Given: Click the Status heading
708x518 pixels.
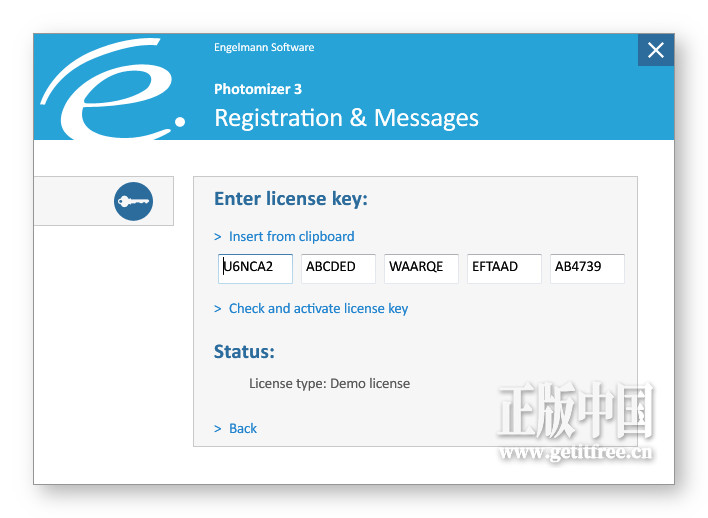Looking at the screenshot, I should click(244, 351).
